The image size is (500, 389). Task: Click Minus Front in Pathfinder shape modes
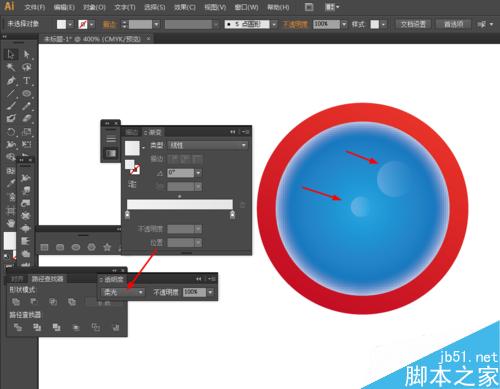pos(34,302)
